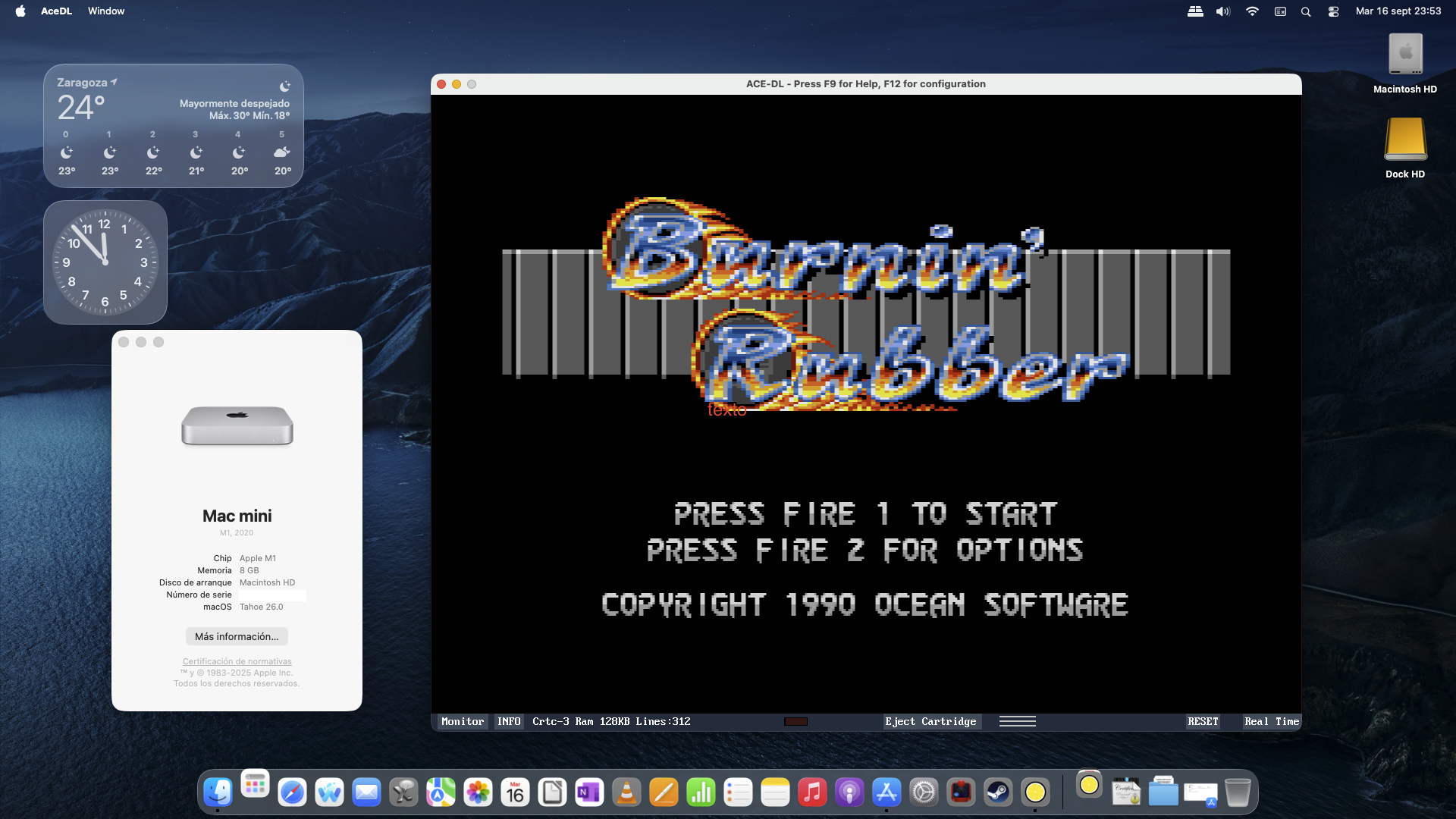Image resolution: width=1456 pixels, height=819 pixels.
Task: Open Podcasts app in the Dock
Action: coord(849,793)
